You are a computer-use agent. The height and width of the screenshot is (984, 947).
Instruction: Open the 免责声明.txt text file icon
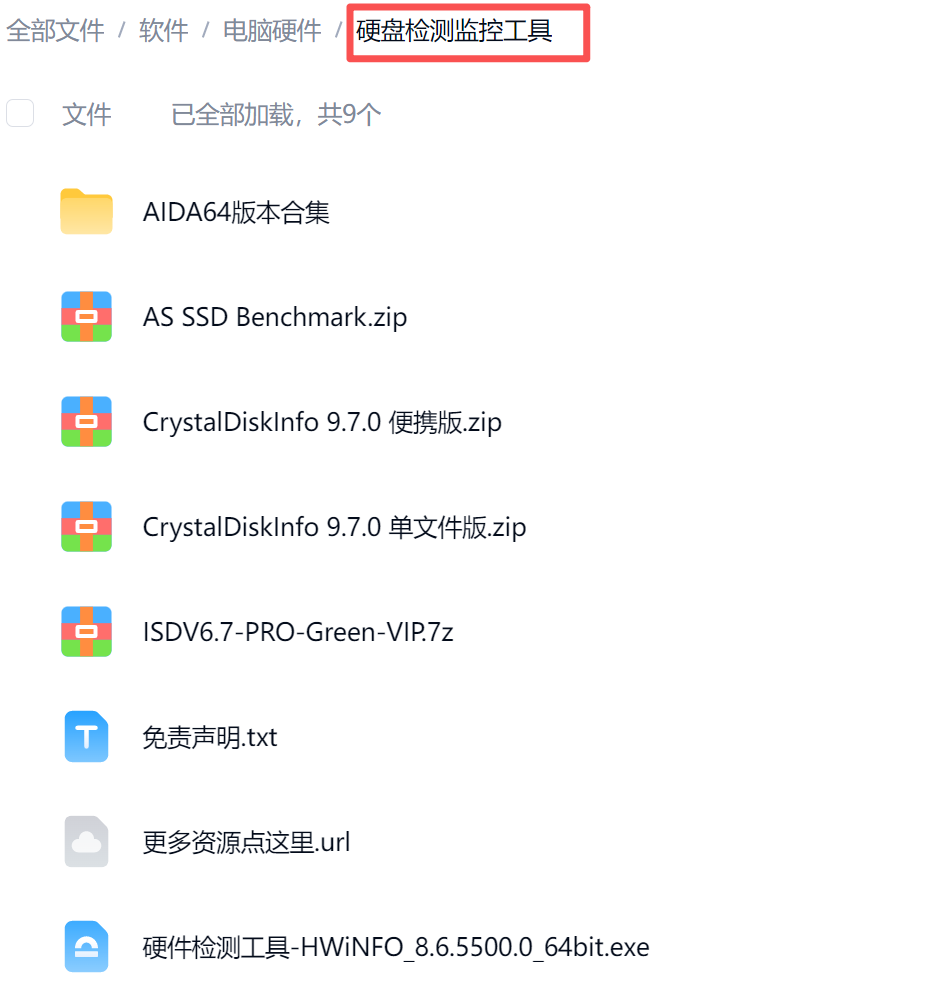(x=87, y=736)
